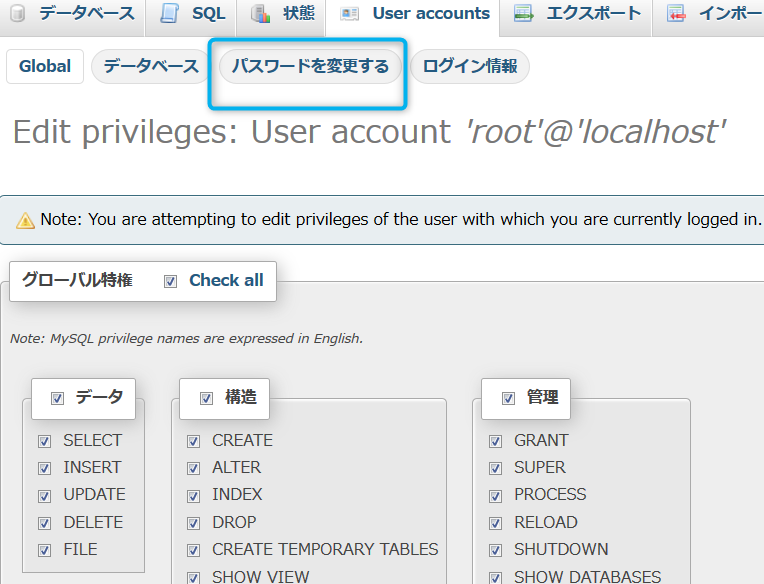This screenshot has width=764, height=584.
Task: Uncheck CREATE TEMPORARY TABLES privilege
Action: pyautogui.click(x=193, y=550)
